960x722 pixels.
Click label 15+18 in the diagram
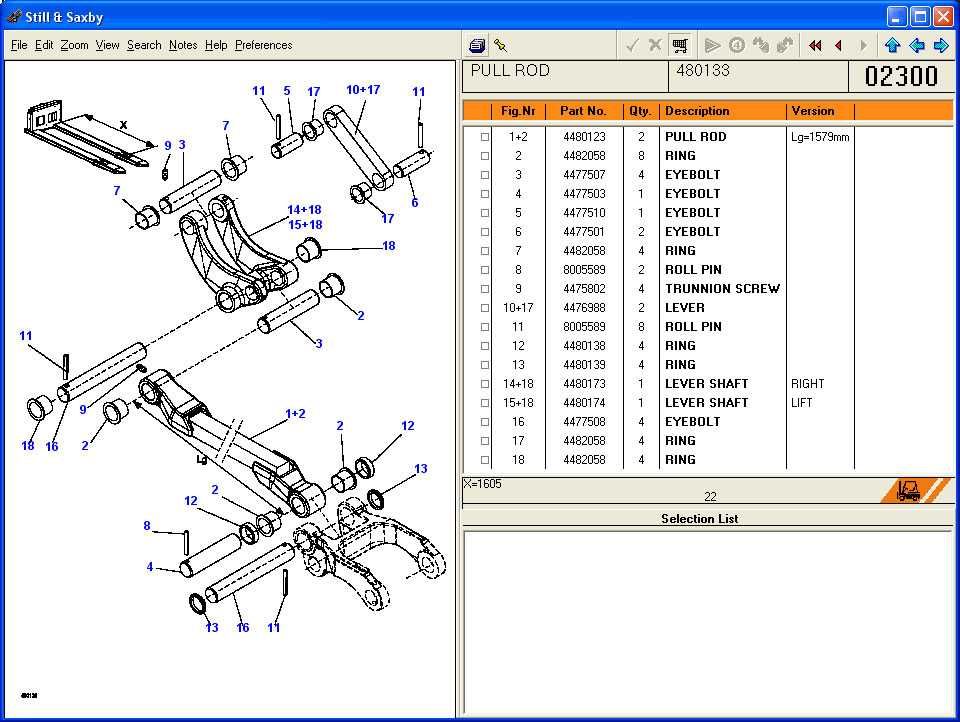pos(305,225)
